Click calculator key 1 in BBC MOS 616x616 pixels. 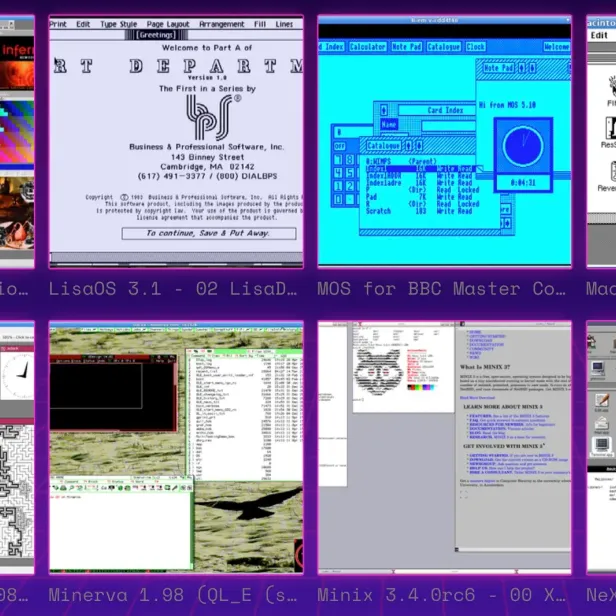pos(337,186)
